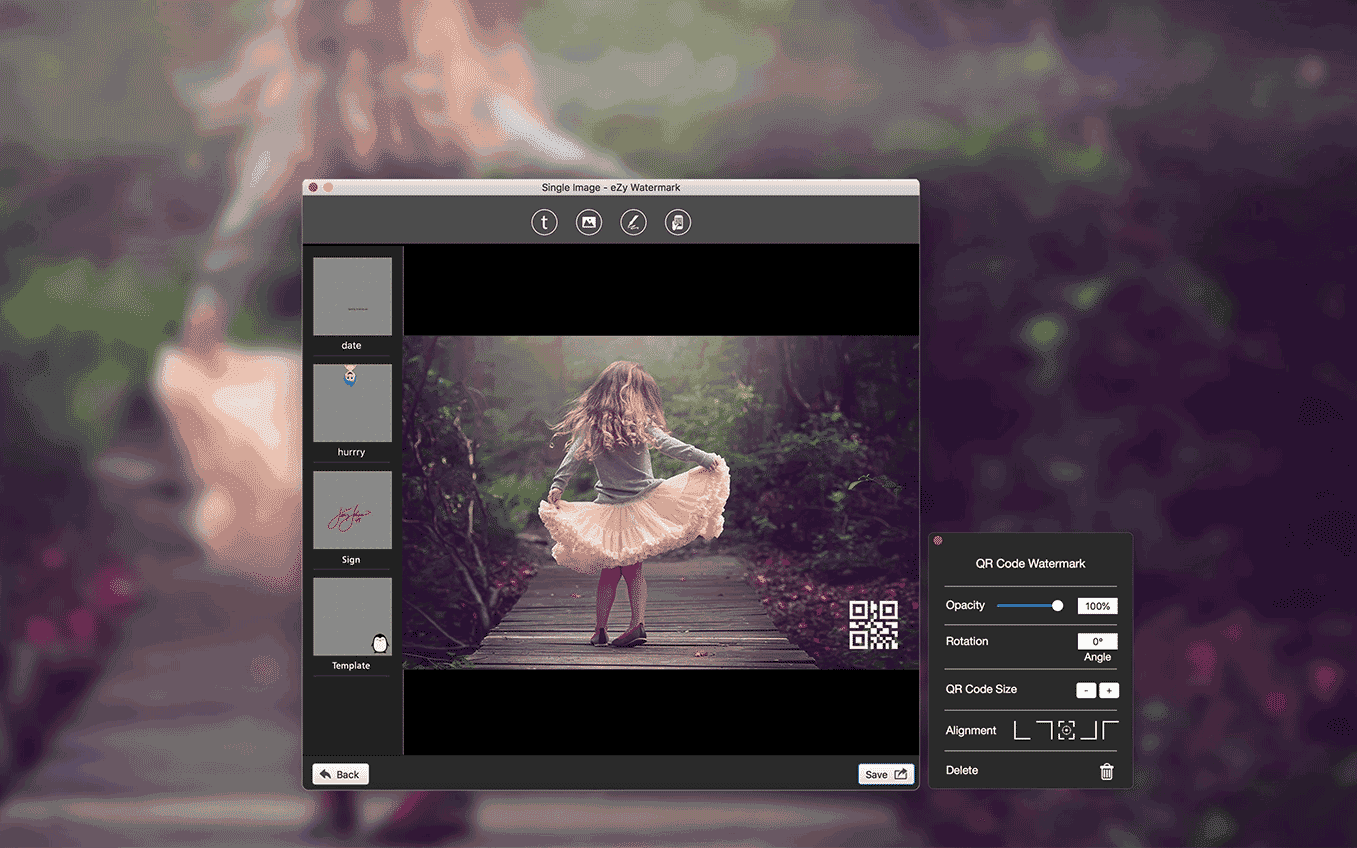1357x848 pixels.
Task: Add a text watermark with the 't' icon
Action: (544, 223)
